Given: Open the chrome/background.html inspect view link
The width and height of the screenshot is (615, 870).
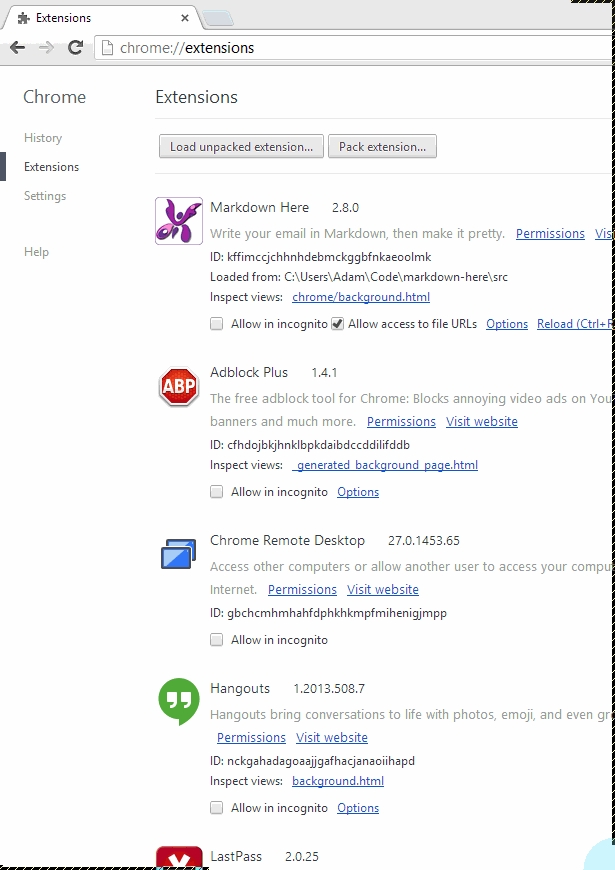Looking at the screenshot, I should [x=361, y=297].
